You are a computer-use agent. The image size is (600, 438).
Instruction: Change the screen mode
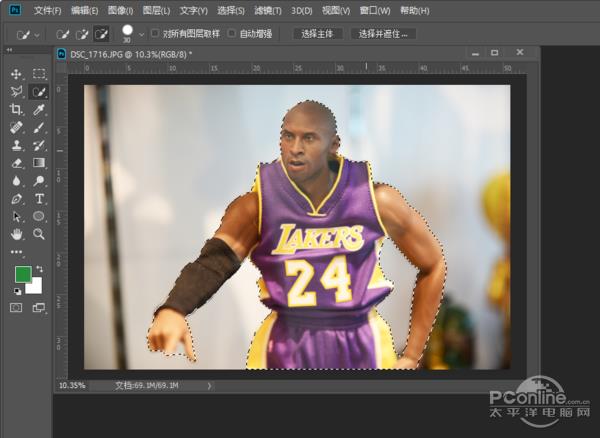click(x=39, y=308)
